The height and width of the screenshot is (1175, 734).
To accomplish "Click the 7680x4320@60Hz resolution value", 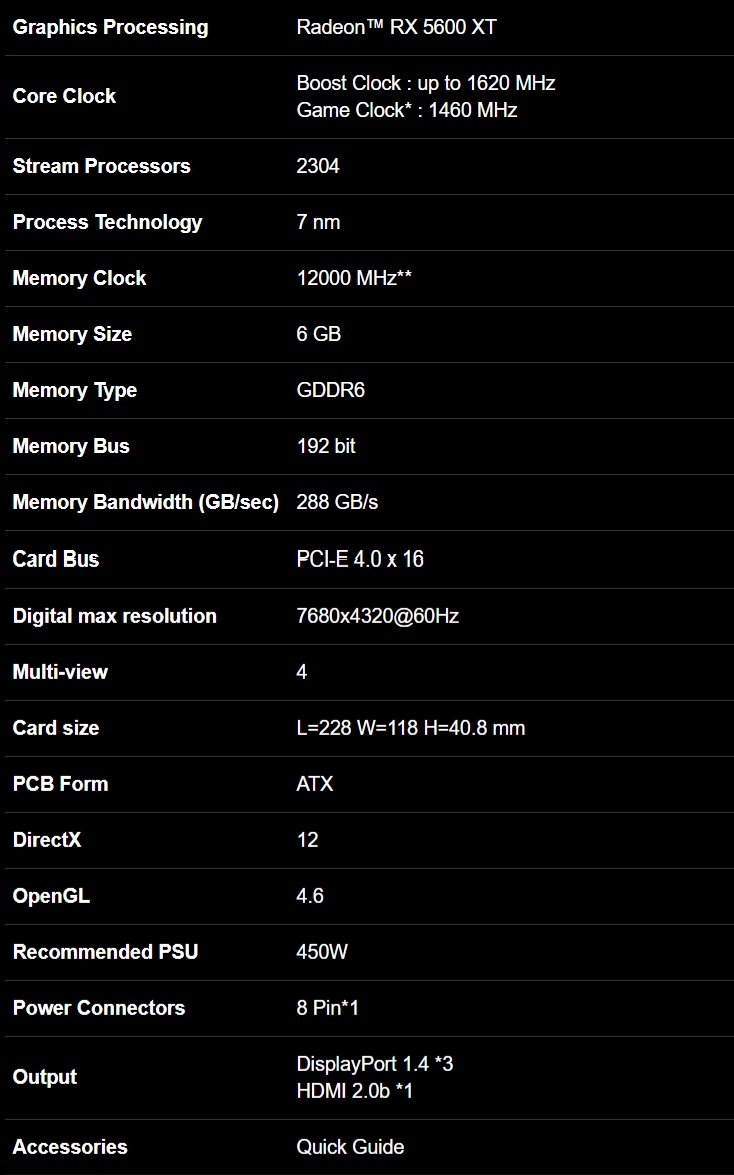I will (x=377, y=616).
